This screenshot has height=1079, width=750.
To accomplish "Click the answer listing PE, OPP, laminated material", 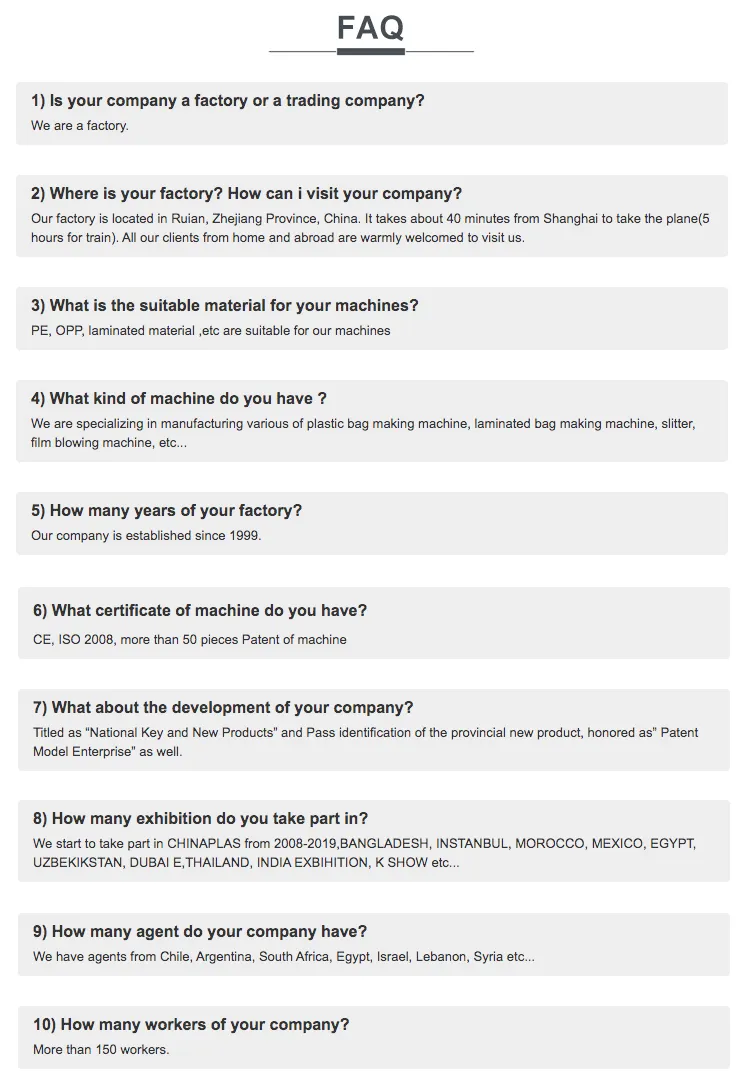I will pos(211,331).
